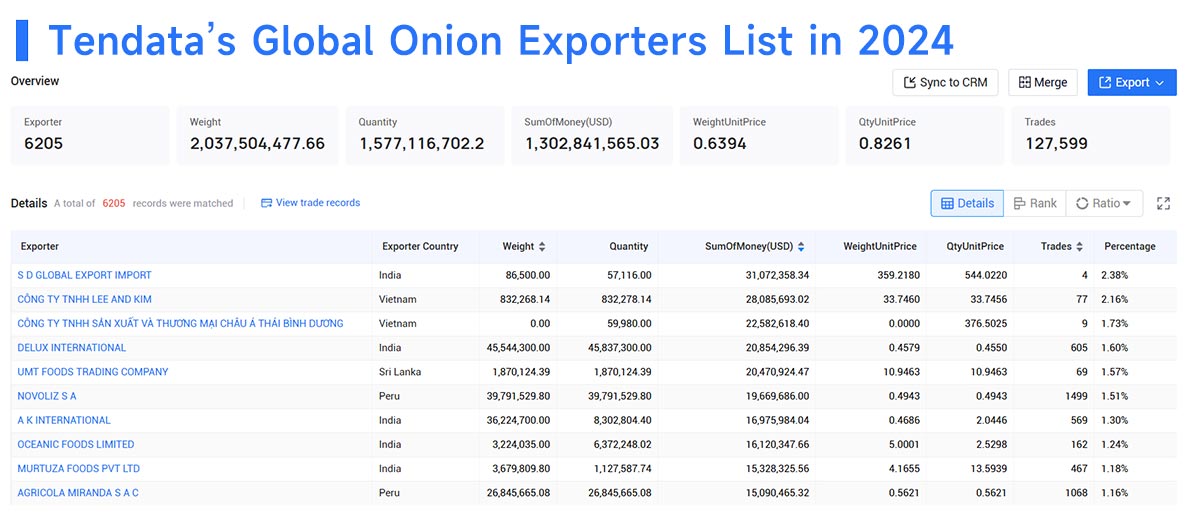
Task: Select the QtyUnitPrice 0.8261 value
Action: 885,143
